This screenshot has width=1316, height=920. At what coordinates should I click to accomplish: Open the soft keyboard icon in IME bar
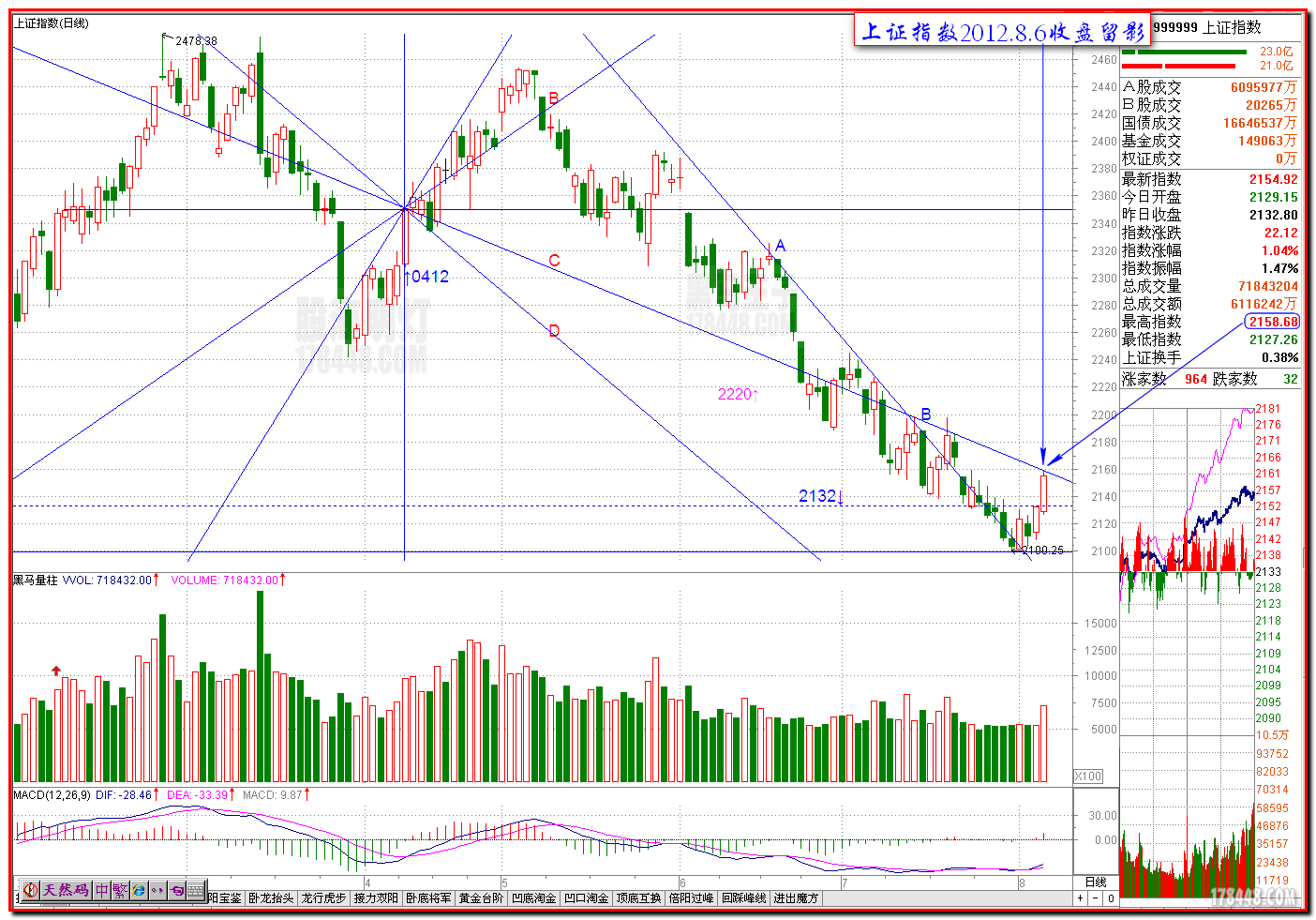tap(196, 890)
